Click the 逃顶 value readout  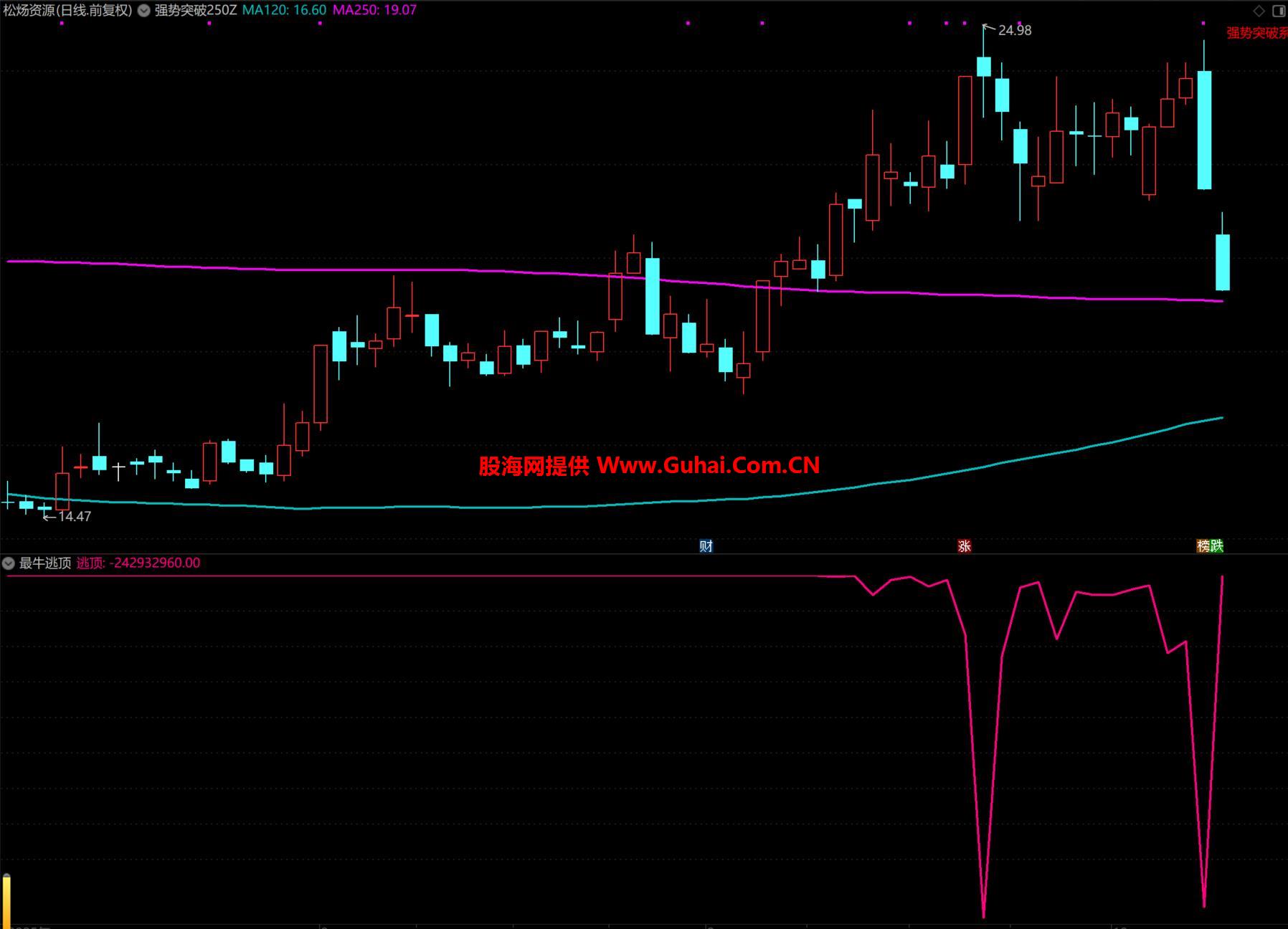[x=138, y=563]
